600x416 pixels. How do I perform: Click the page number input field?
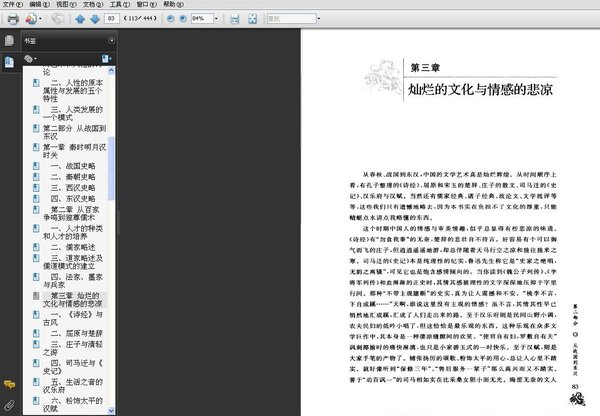click(111, 19)
